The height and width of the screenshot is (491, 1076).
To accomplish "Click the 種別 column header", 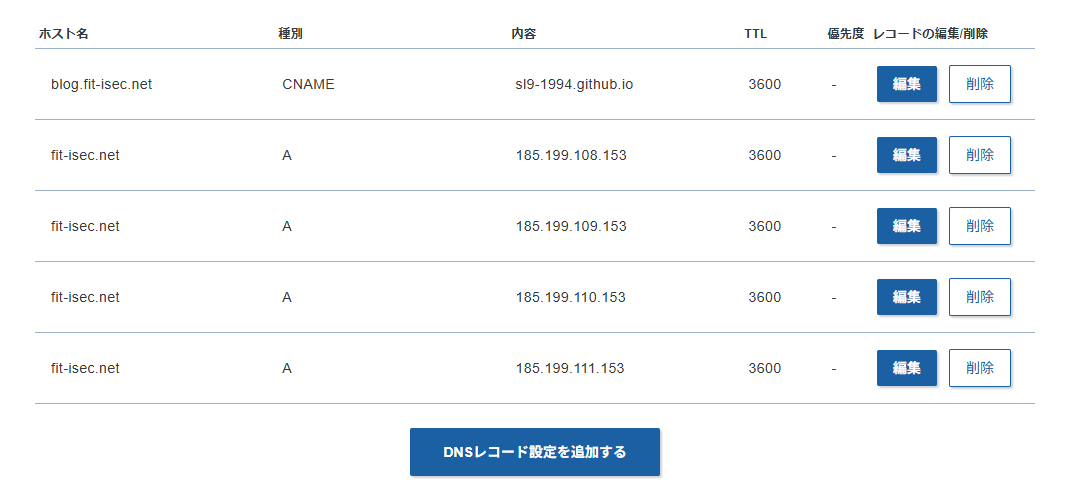I will pos(290,34).
